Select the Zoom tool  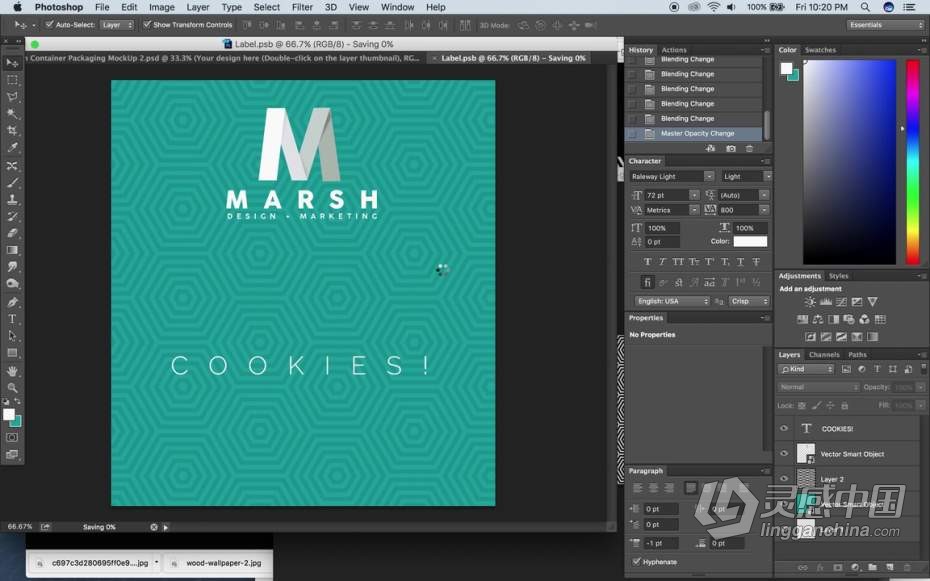click(12, 388)
